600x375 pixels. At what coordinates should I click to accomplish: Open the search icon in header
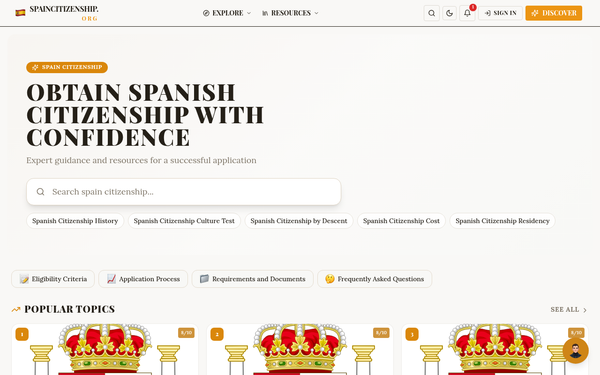click(x=431, y=13)
